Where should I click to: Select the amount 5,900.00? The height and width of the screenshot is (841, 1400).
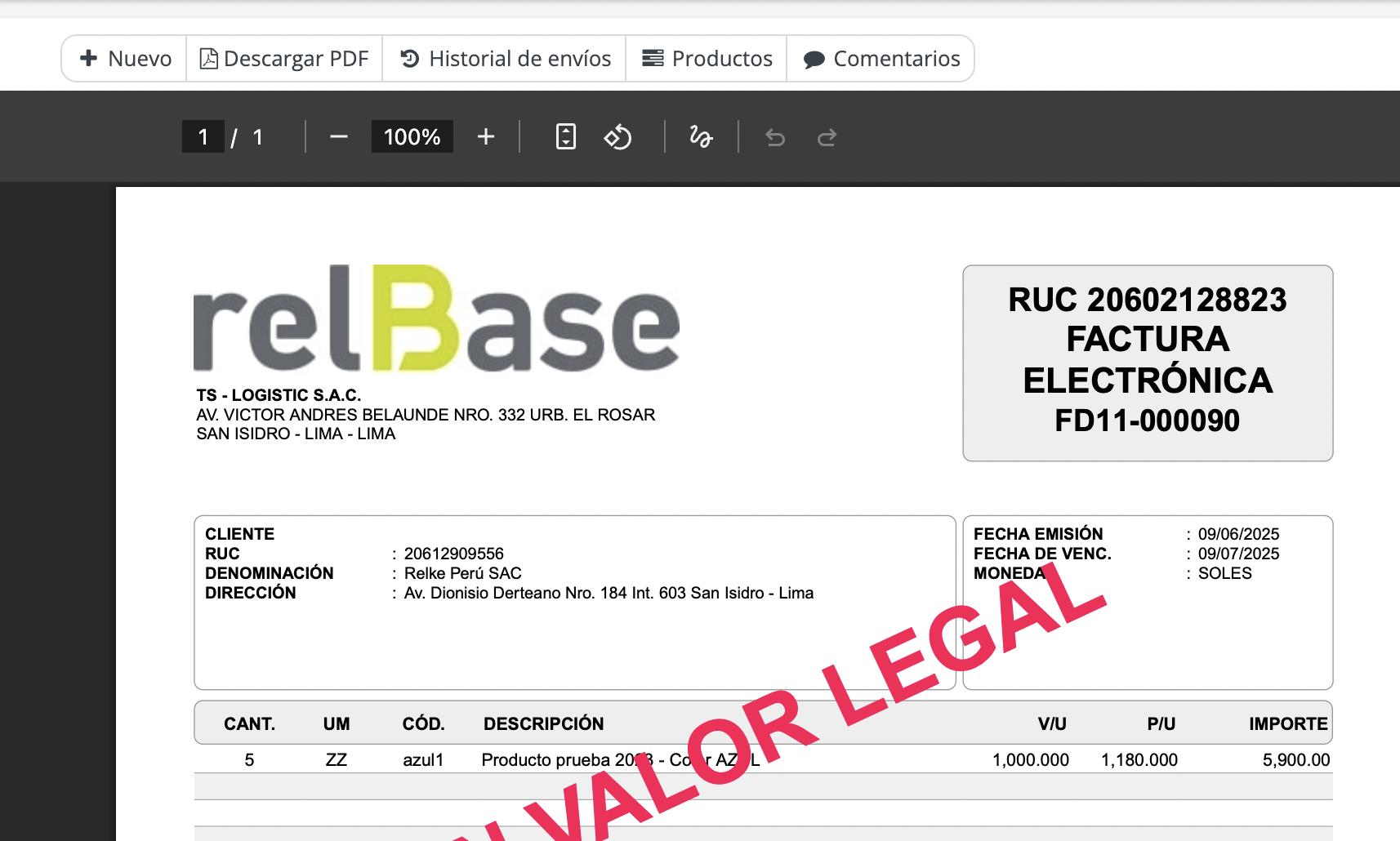coord(1296,759)
